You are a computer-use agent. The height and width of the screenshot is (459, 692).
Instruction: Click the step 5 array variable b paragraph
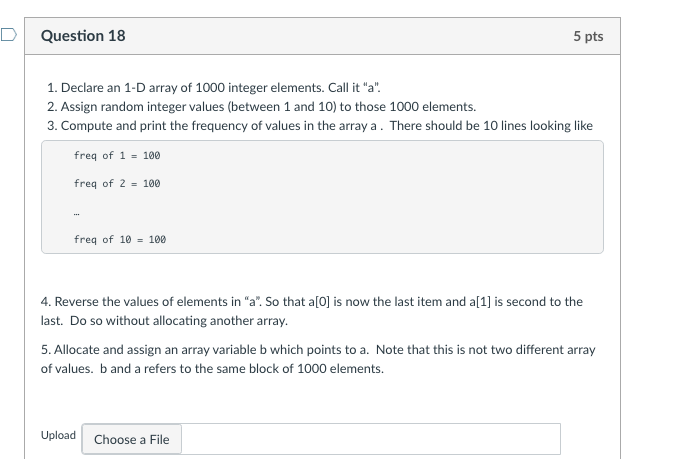pyautogui.click(x=318, y=359)
